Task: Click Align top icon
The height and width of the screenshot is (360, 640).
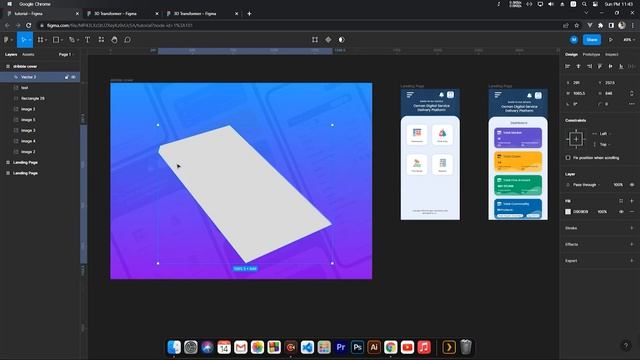Action: point(600,66)
